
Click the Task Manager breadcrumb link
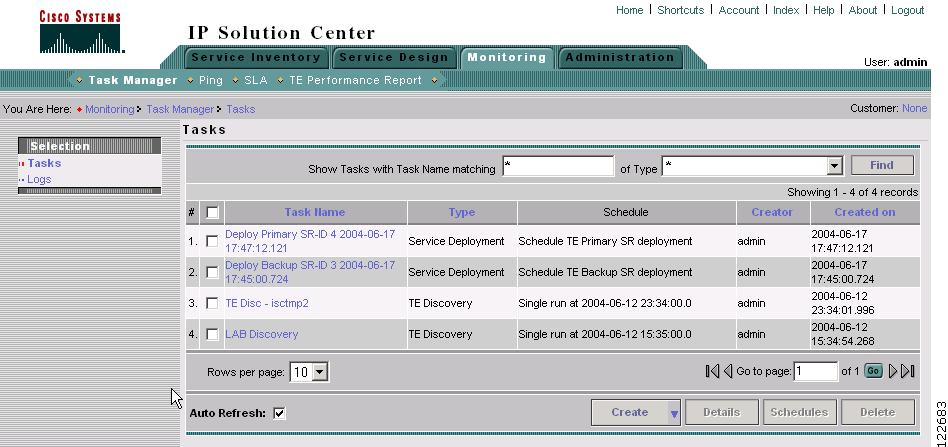click(180, 109)
